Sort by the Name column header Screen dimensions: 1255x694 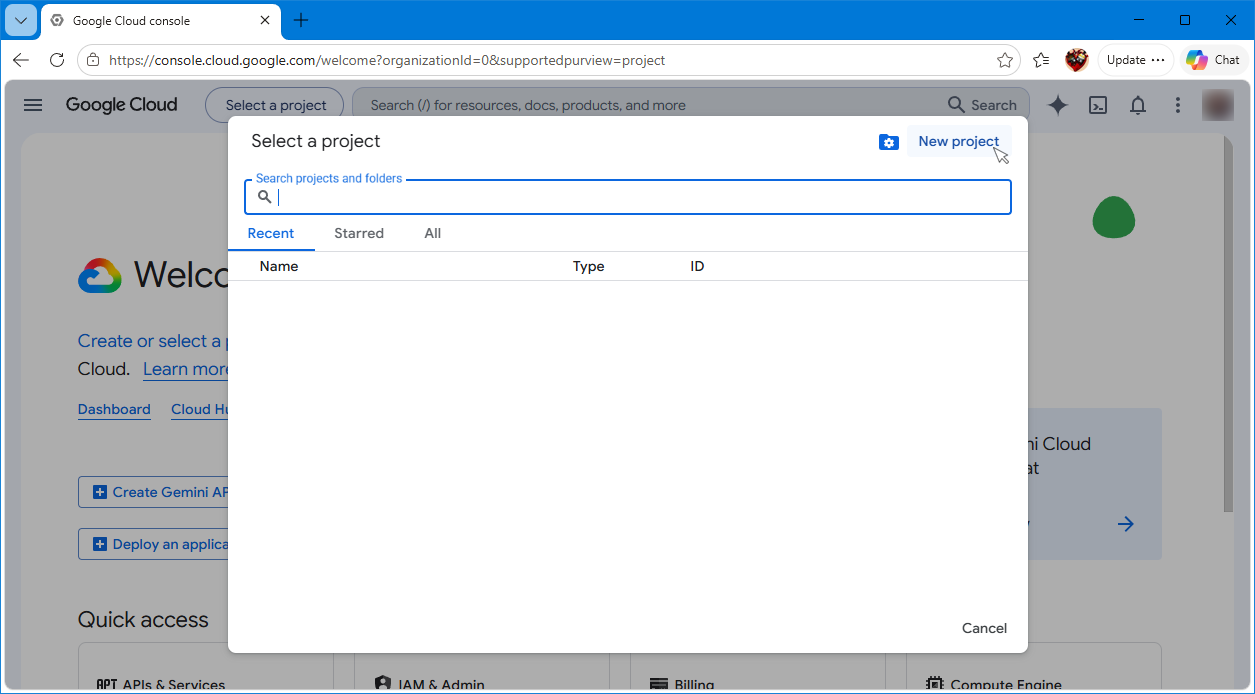[x=279, y=266]
